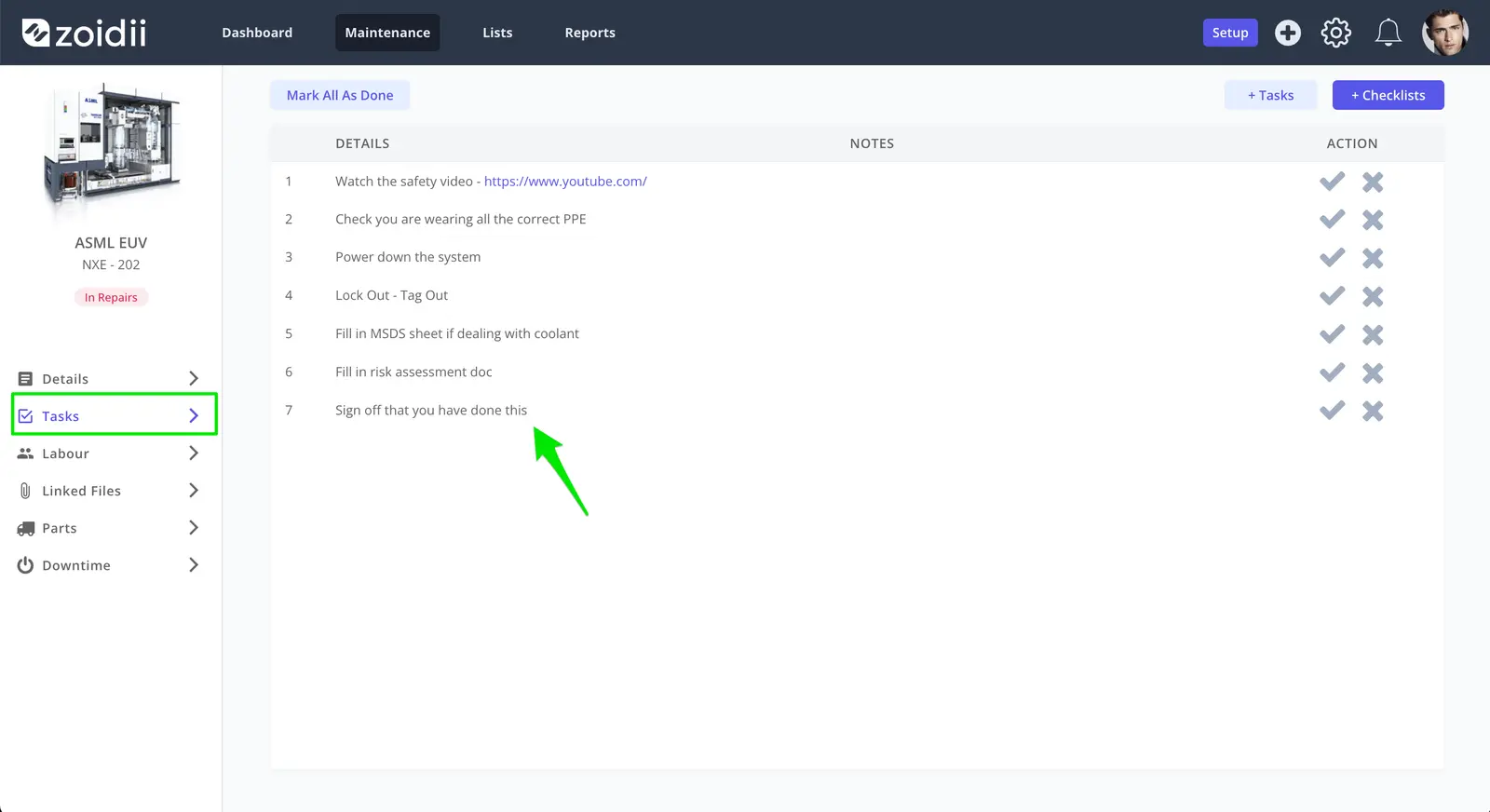Open the Reports menu

pos(589,33)
